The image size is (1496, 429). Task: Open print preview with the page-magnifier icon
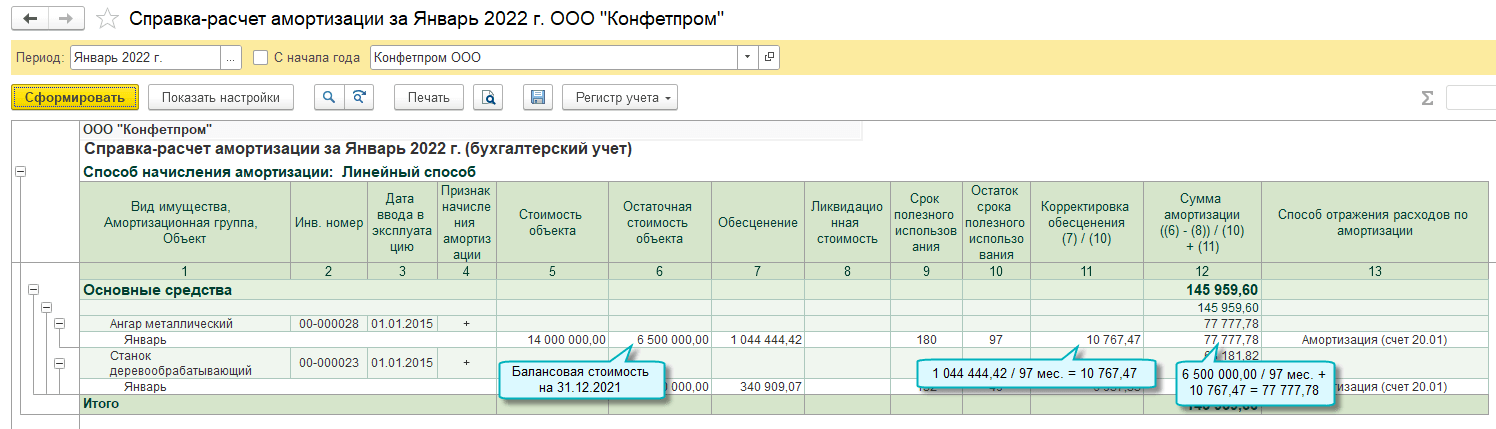(488, 97)
